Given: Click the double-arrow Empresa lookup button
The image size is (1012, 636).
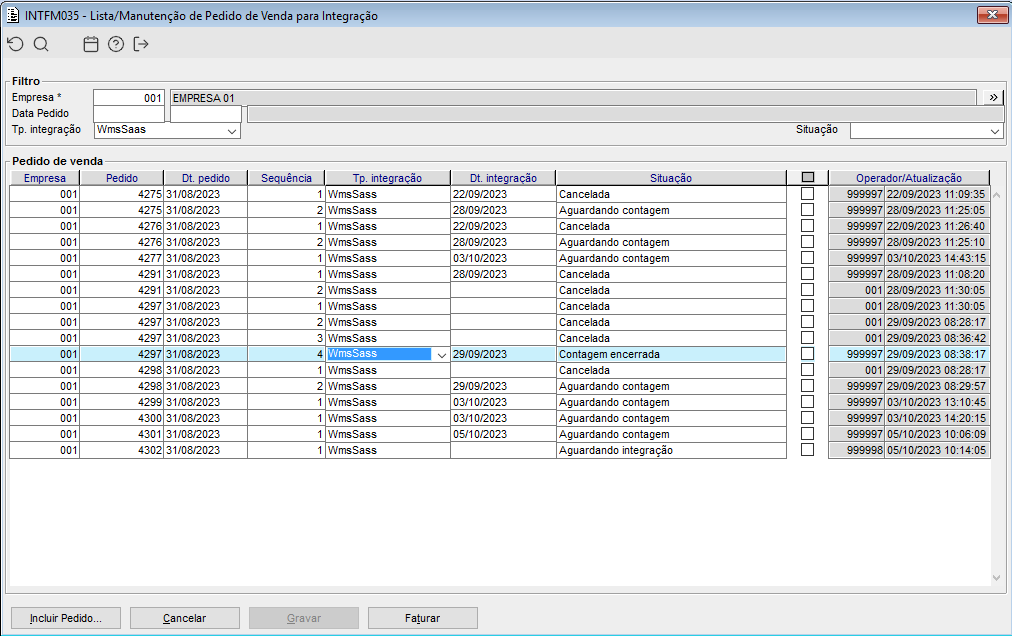Looking at the screenshot, I should pos(993,97).
